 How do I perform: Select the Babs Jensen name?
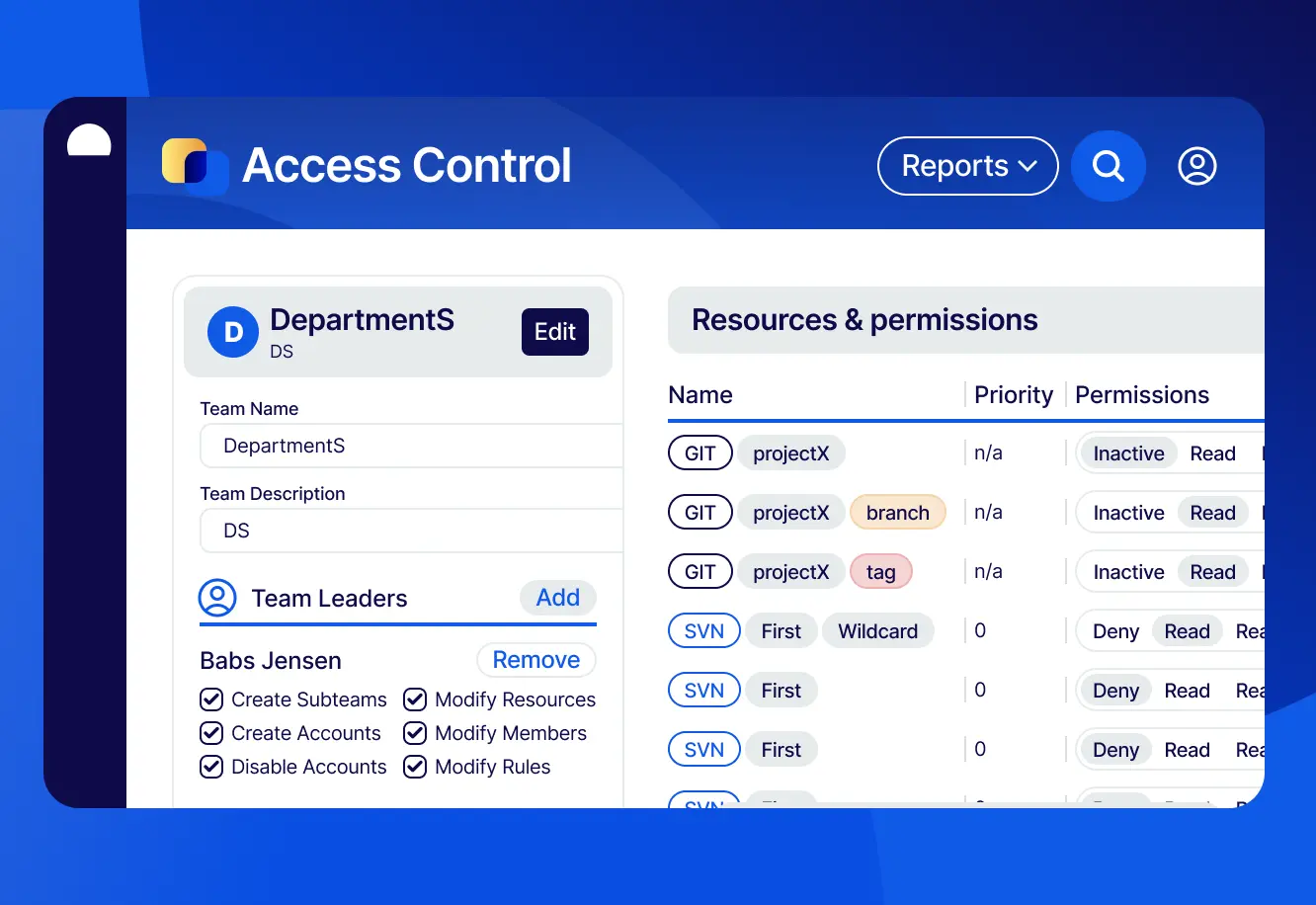point(271,661)
